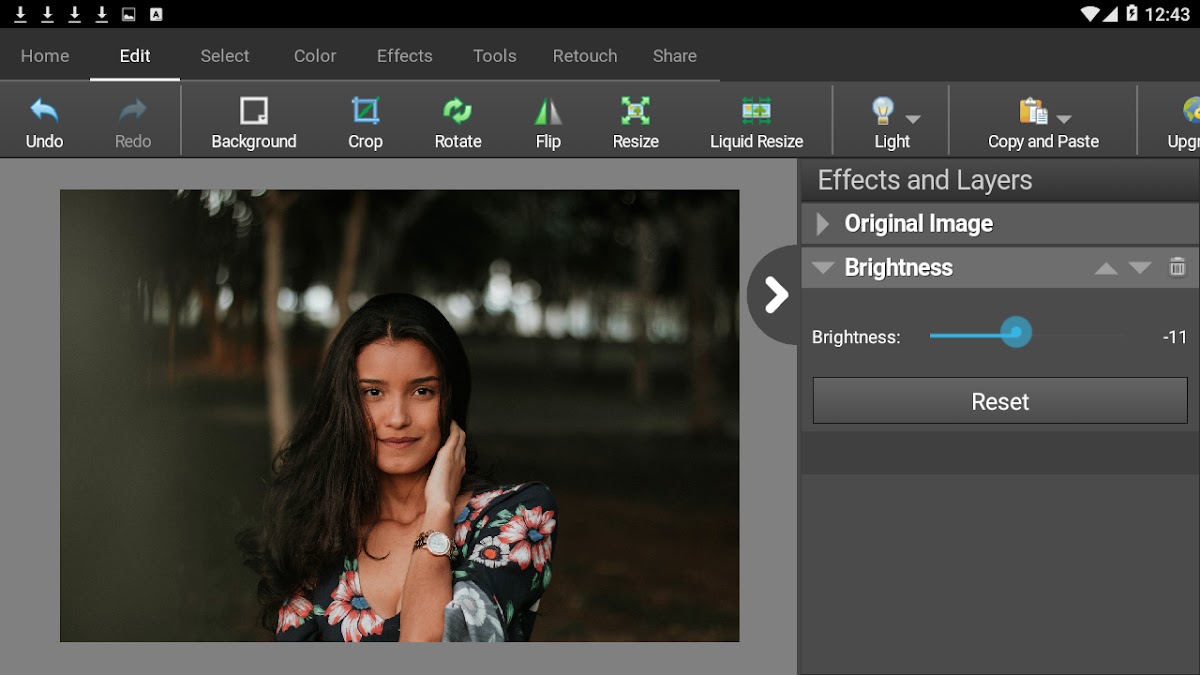Screen dimensions: 1200x675
Task: Collapse the Brightness layer section
Action: [x=823, y=268]
